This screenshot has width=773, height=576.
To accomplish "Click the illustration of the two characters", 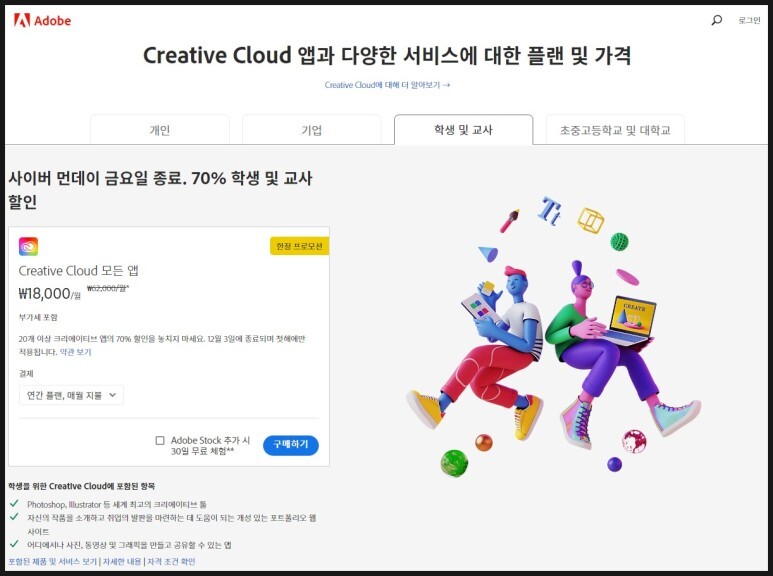I will tap(553, 338).
